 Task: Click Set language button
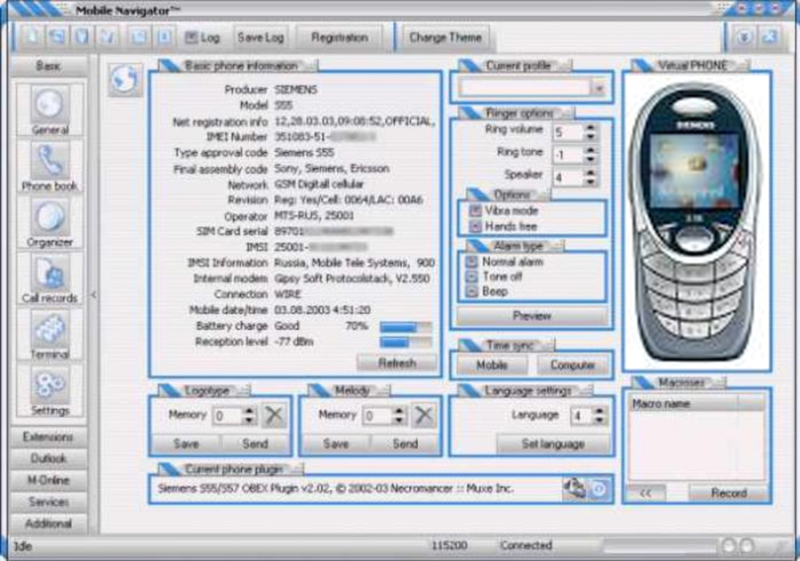pyautogui.click(x=553, y=444)
